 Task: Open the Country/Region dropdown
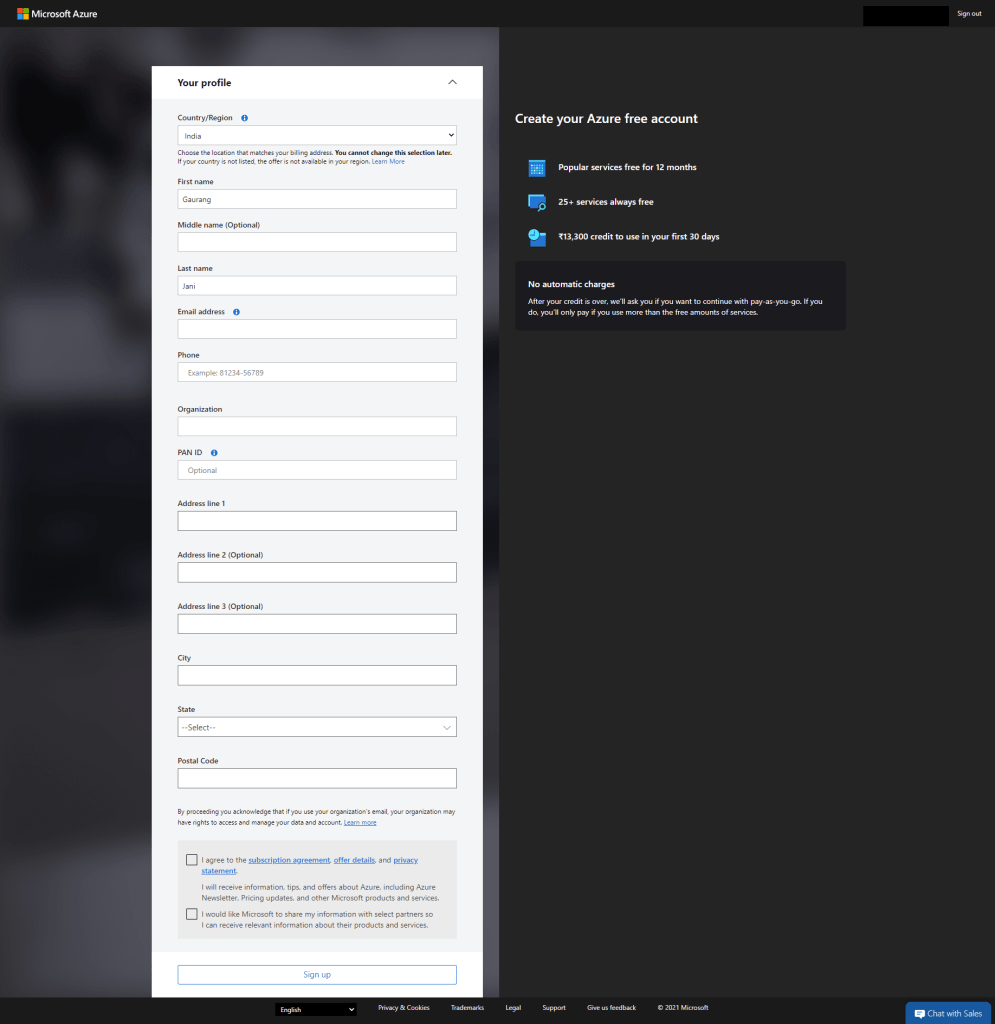317,135
